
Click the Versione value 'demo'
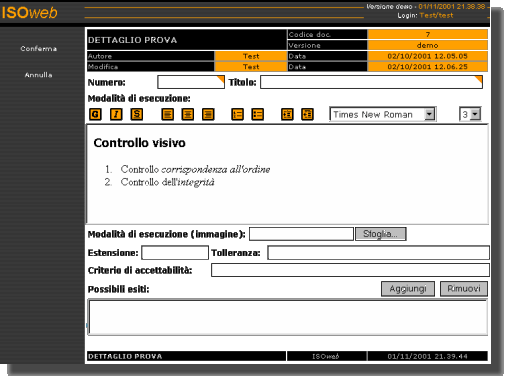pos(428,45)
